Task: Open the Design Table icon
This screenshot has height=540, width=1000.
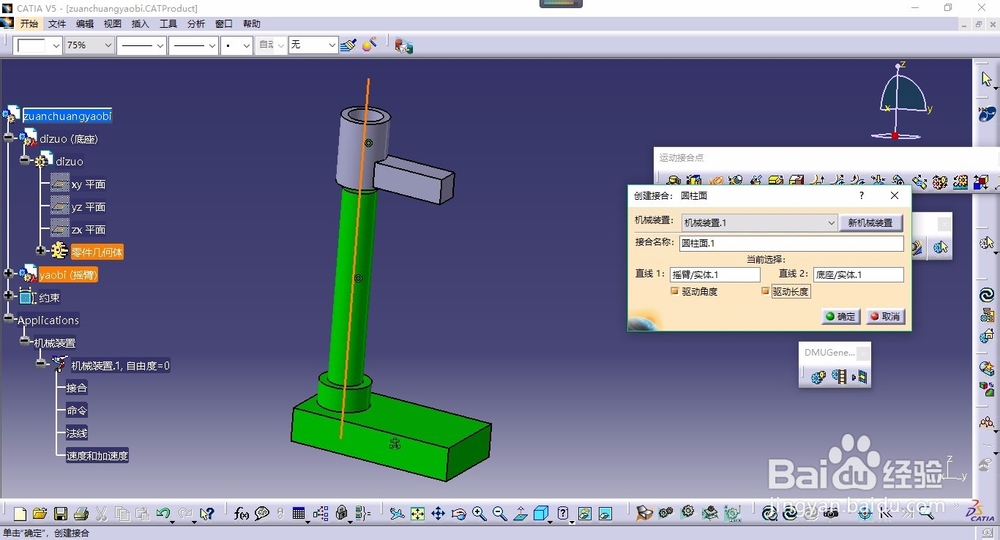Action: point(298,513)
